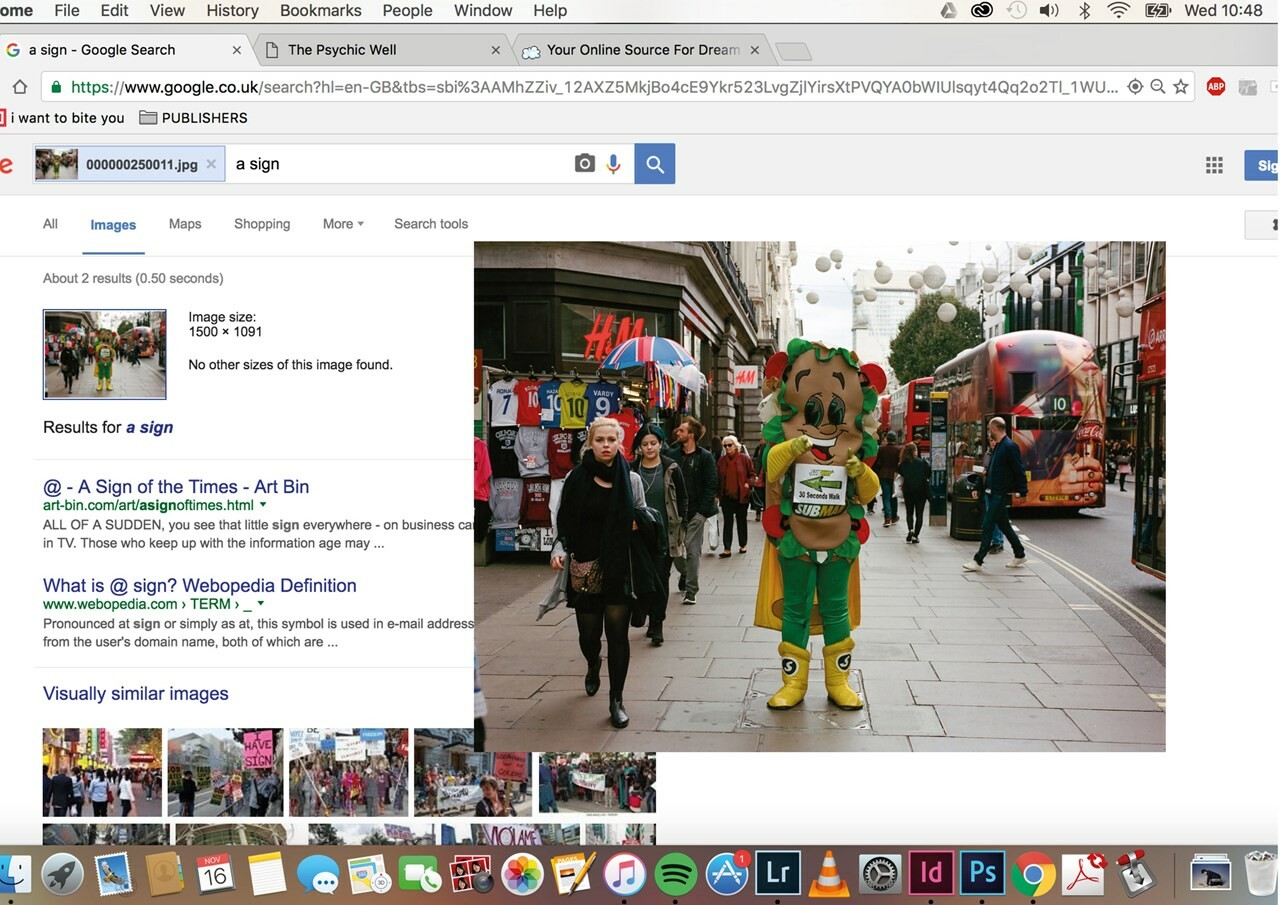This screenshot has width=1280, height=905.
Task: Expand the 'More' search categories dropdown
Action: click(343, 224)
